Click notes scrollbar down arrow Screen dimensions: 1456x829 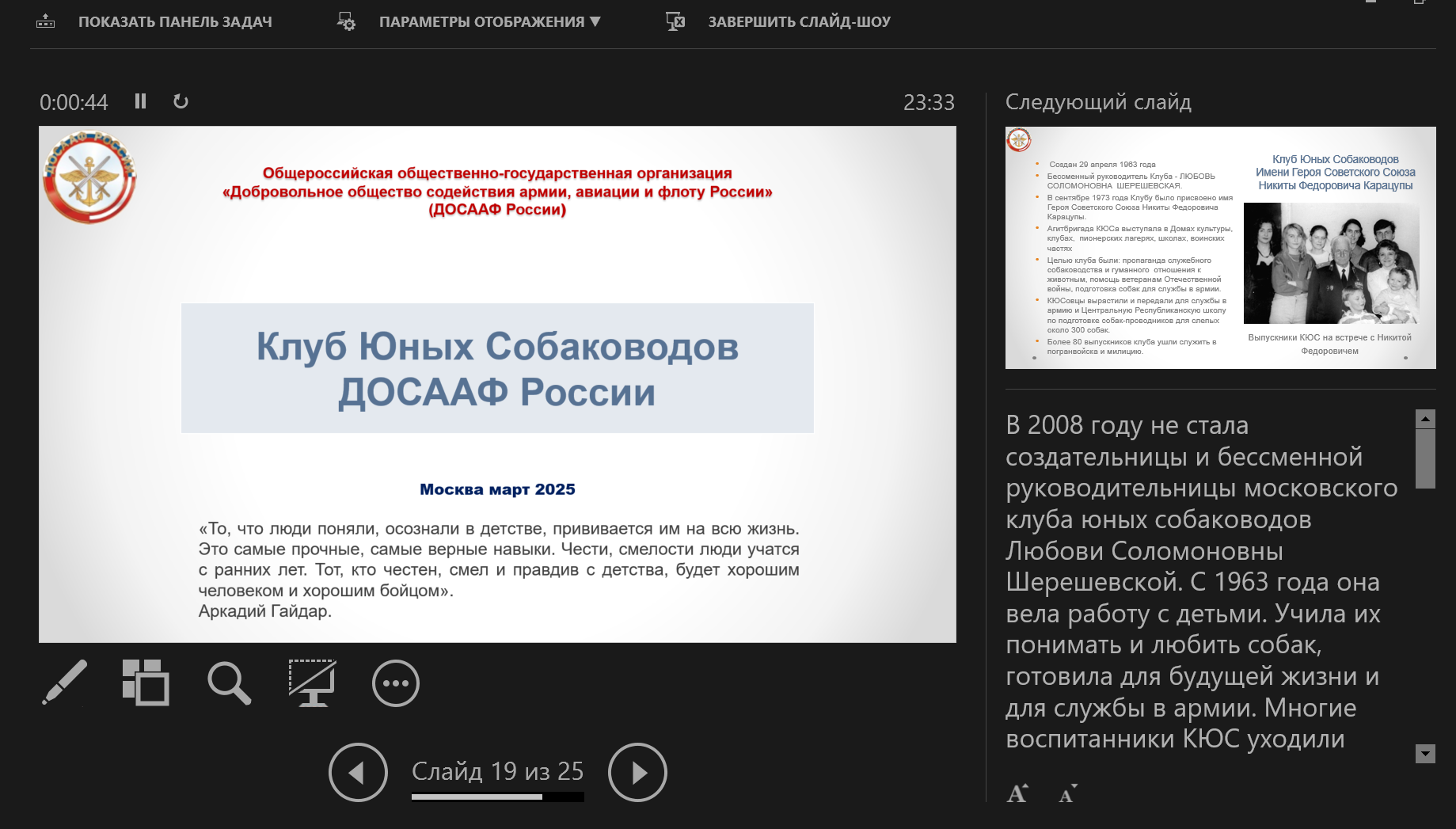1425,754
